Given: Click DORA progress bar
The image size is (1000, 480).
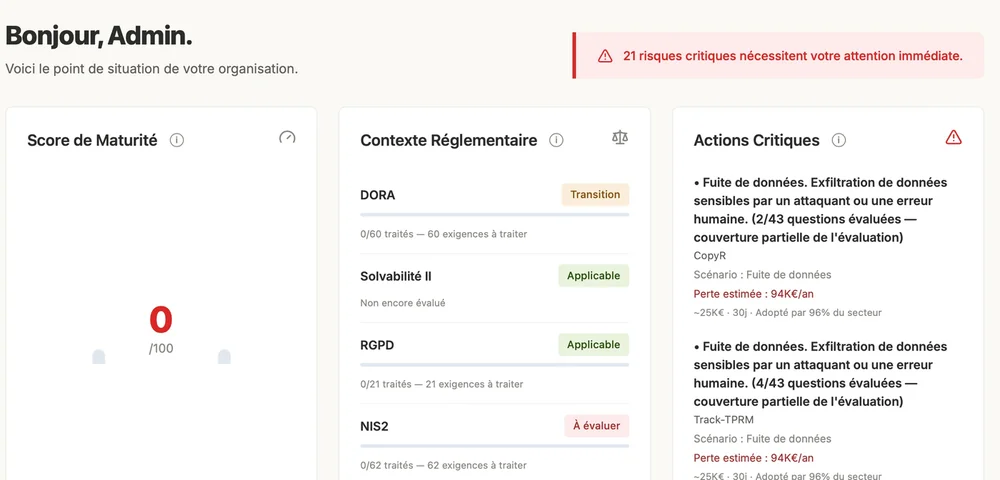Looking at the screenshot, I should (x=494, y=215).
